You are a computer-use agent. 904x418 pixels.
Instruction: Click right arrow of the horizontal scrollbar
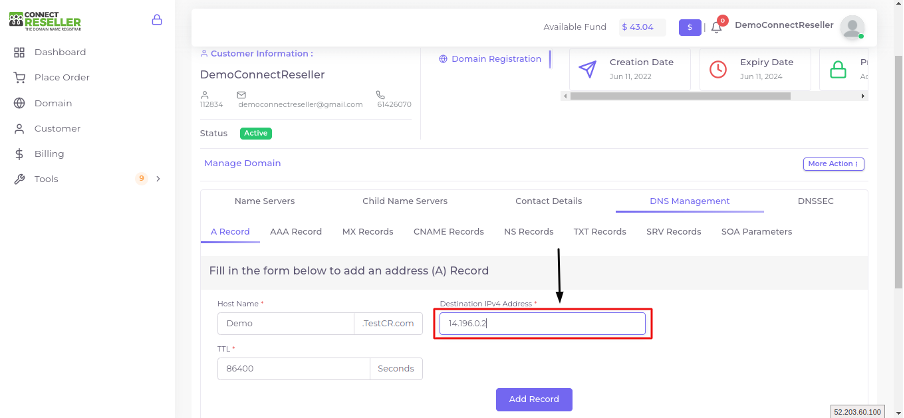coord(863,96)
